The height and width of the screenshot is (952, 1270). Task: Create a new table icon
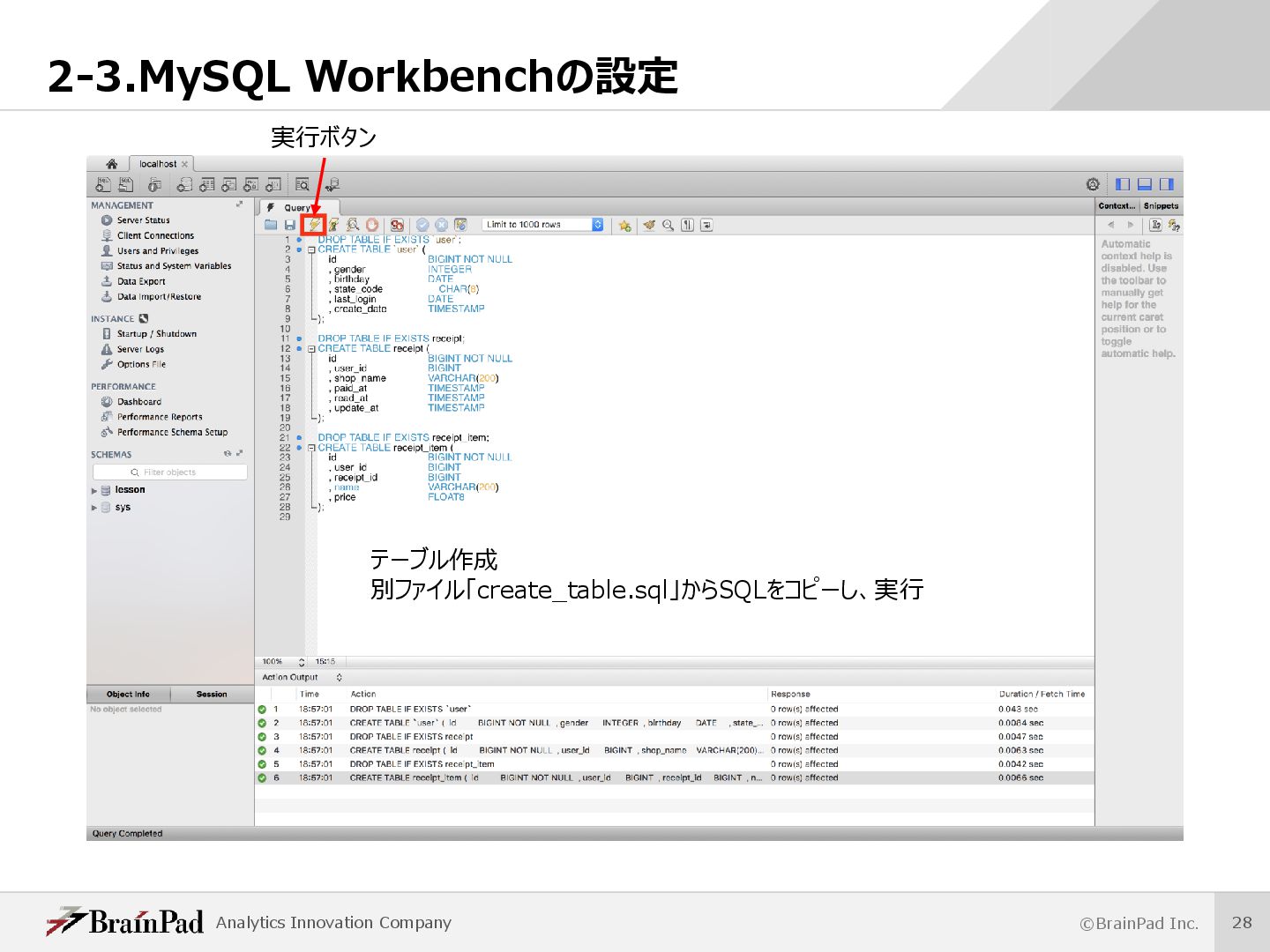pyautogui.click(x=207, y=184)
